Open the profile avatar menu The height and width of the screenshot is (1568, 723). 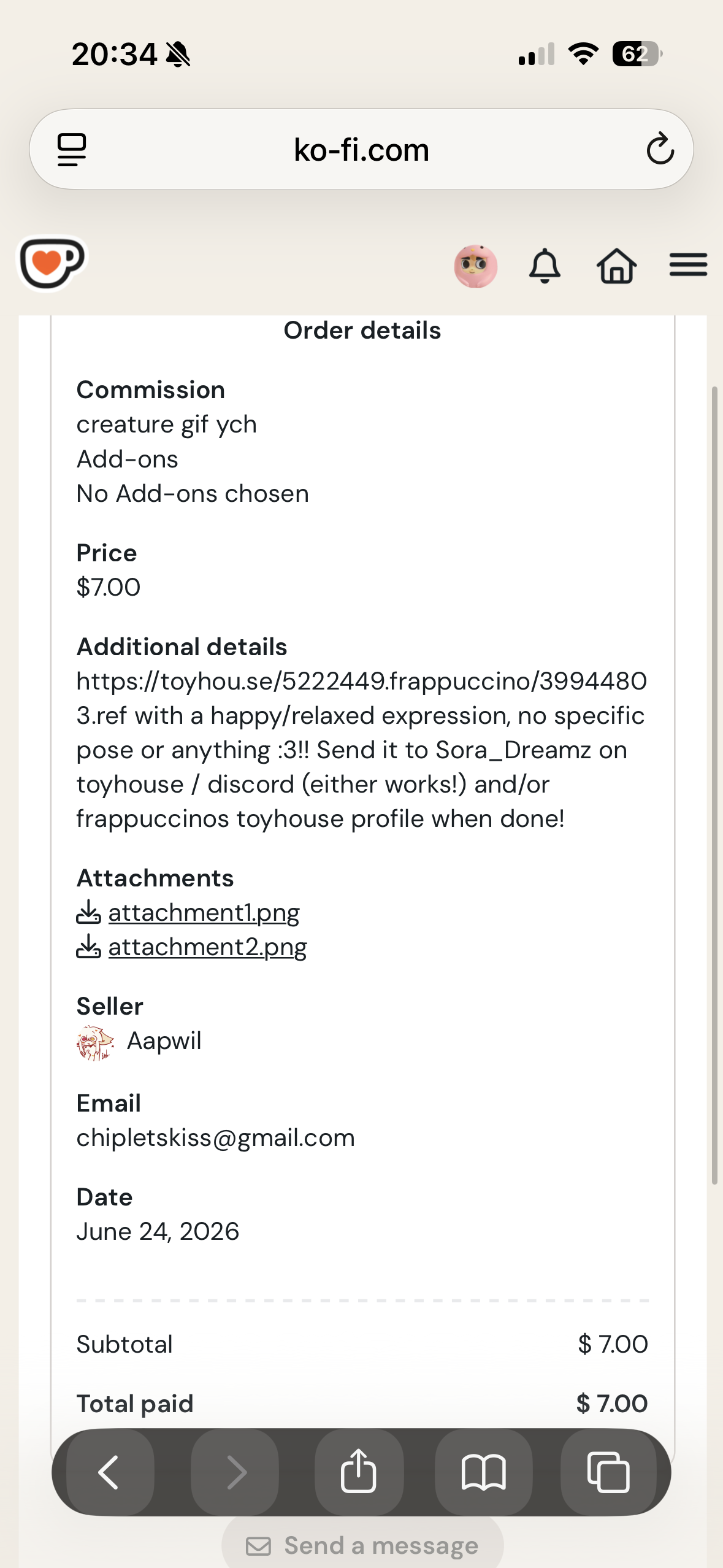pyautogui.click(x=475, y=266)
